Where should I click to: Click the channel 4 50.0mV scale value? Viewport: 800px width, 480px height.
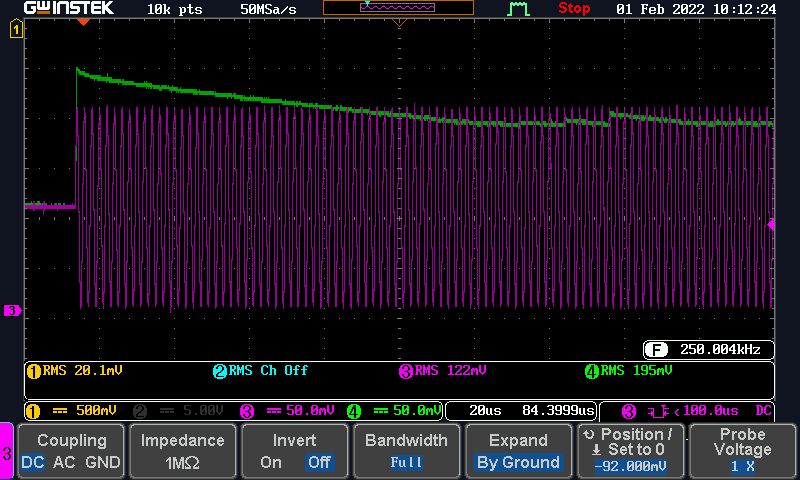click(416, 411)
